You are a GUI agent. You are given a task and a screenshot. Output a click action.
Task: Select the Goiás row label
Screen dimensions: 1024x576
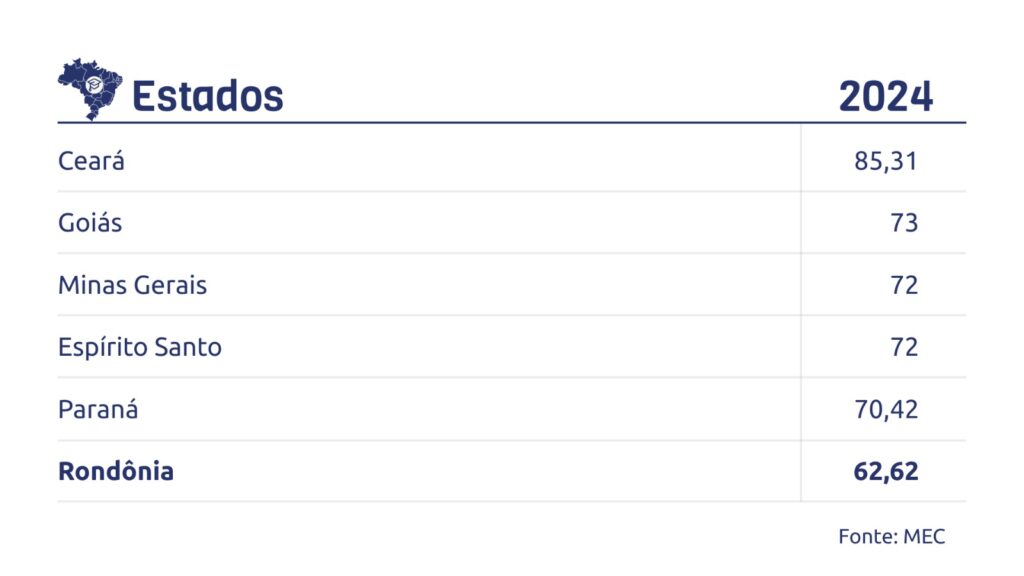coord(90,223)
